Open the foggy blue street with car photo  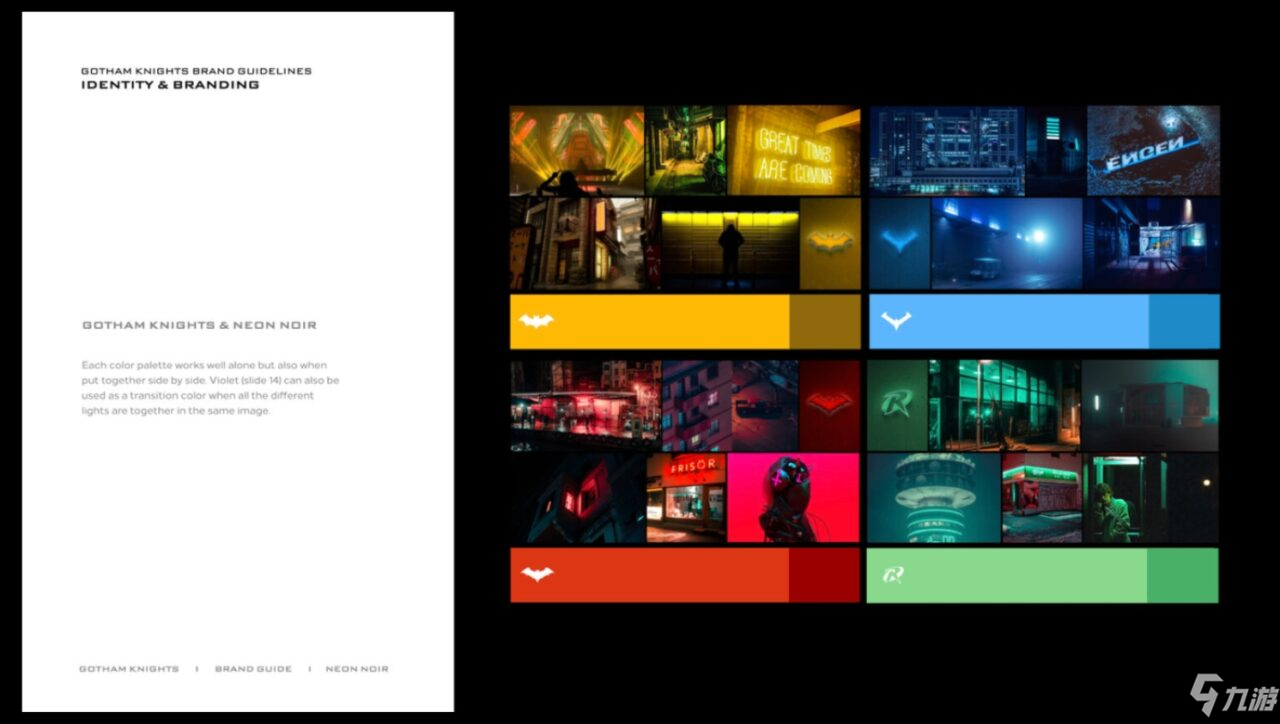[x=1007, y=243]
